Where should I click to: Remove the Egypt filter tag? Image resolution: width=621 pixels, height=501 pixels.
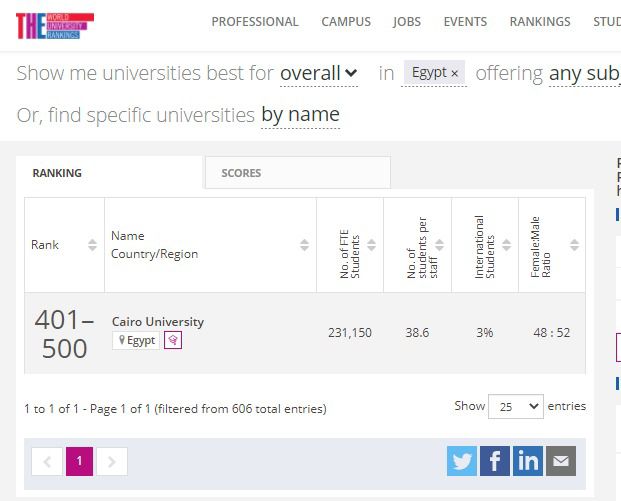coord(454,73)
